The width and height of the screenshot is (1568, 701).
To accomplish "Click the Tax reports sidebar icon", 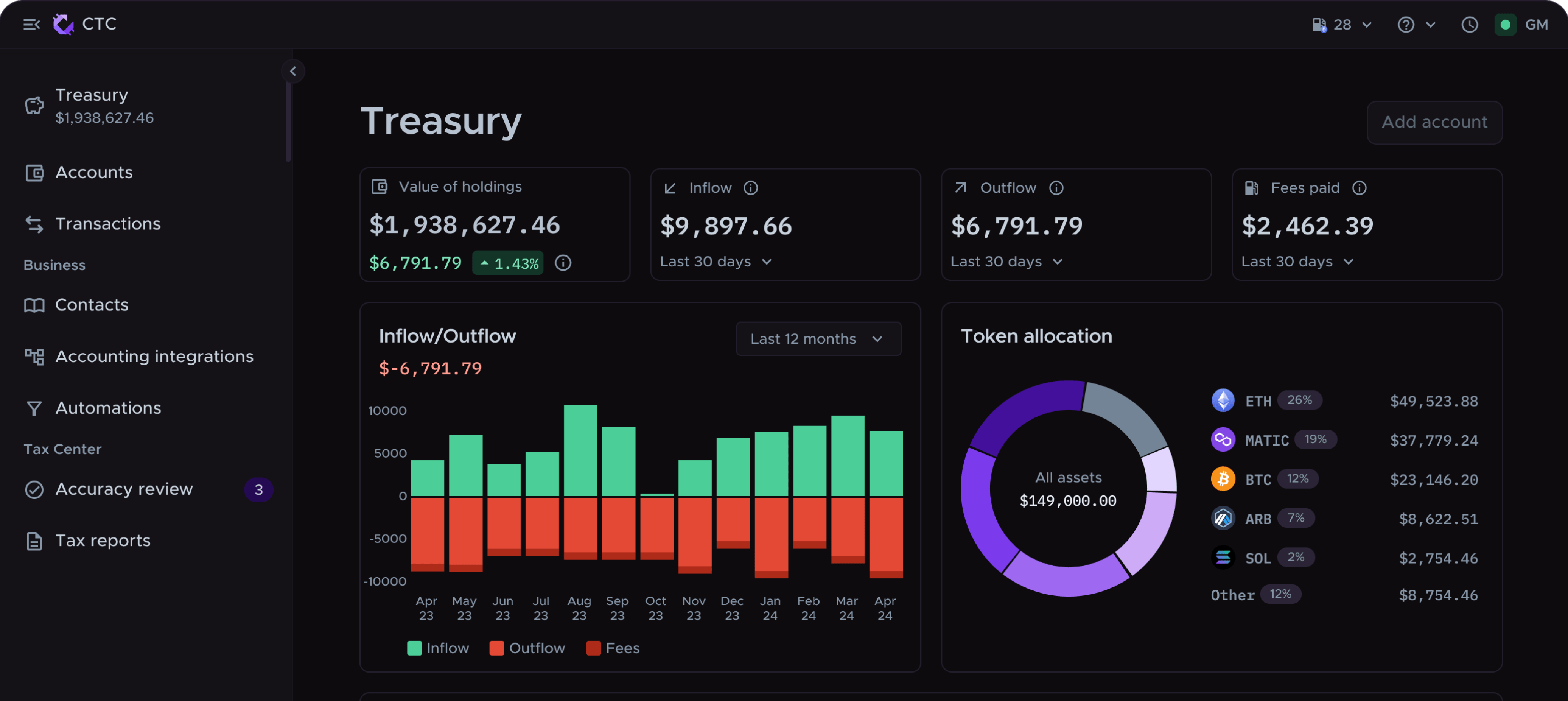I will [x=35, y=540].
